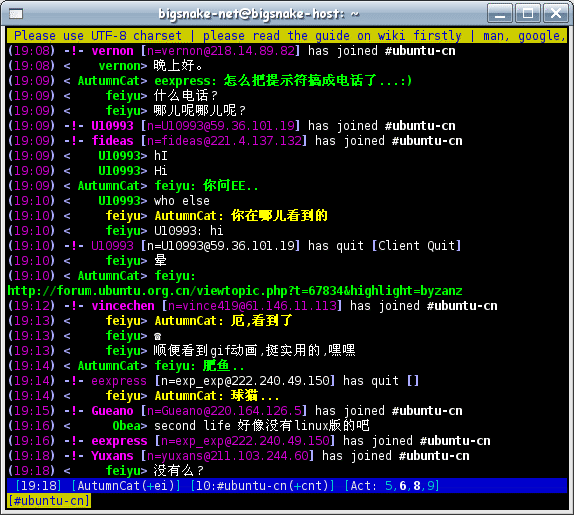The height and width of the screenshot is (515, 574).
Task: Click nickname vernon in the join message
Action: (112, 51)
